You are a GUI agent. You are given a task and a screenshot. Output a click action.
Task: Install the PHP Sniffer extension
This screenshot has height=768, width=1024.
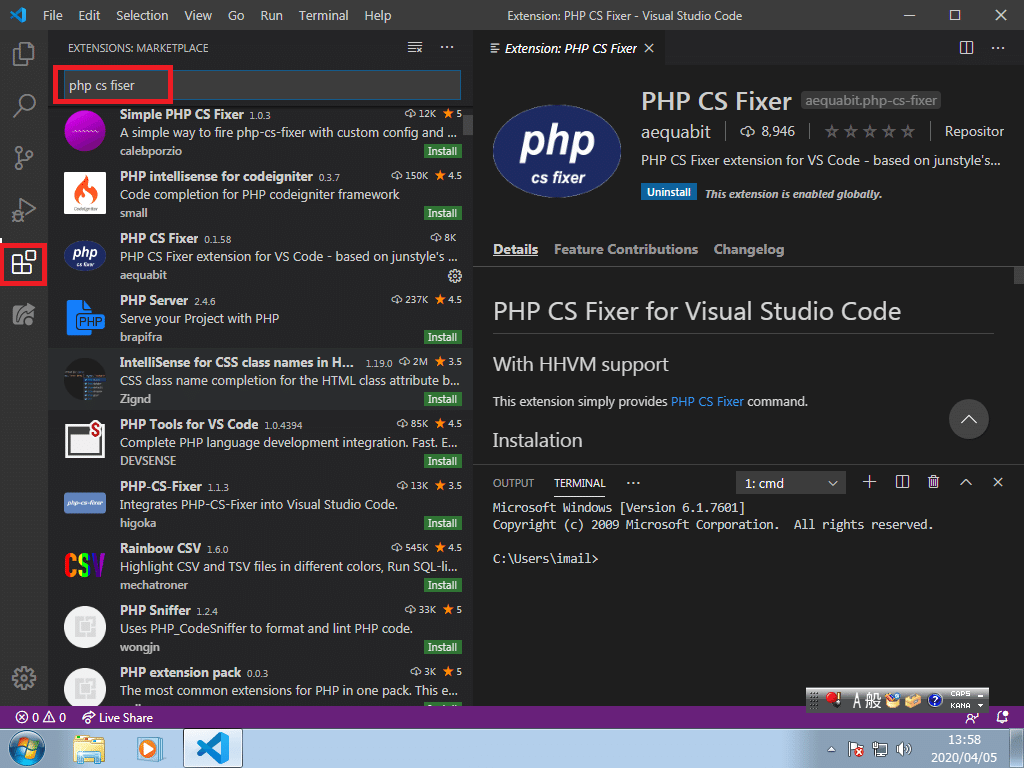(442, 647)
